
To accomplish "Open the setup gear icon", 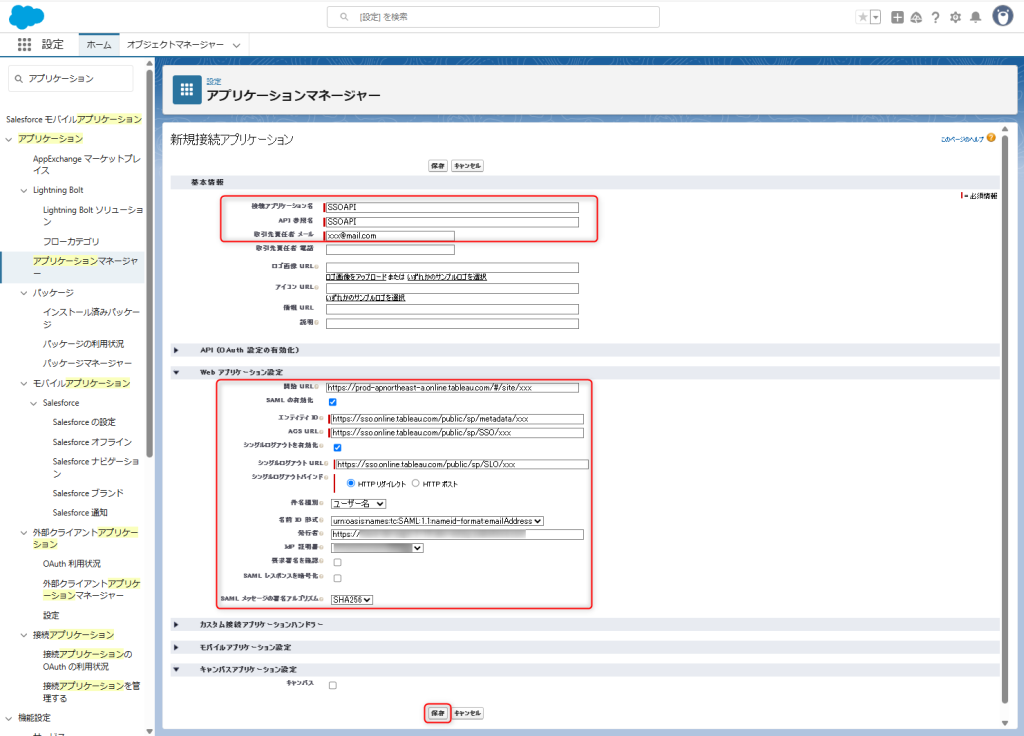I will click(x=955, y=18).
